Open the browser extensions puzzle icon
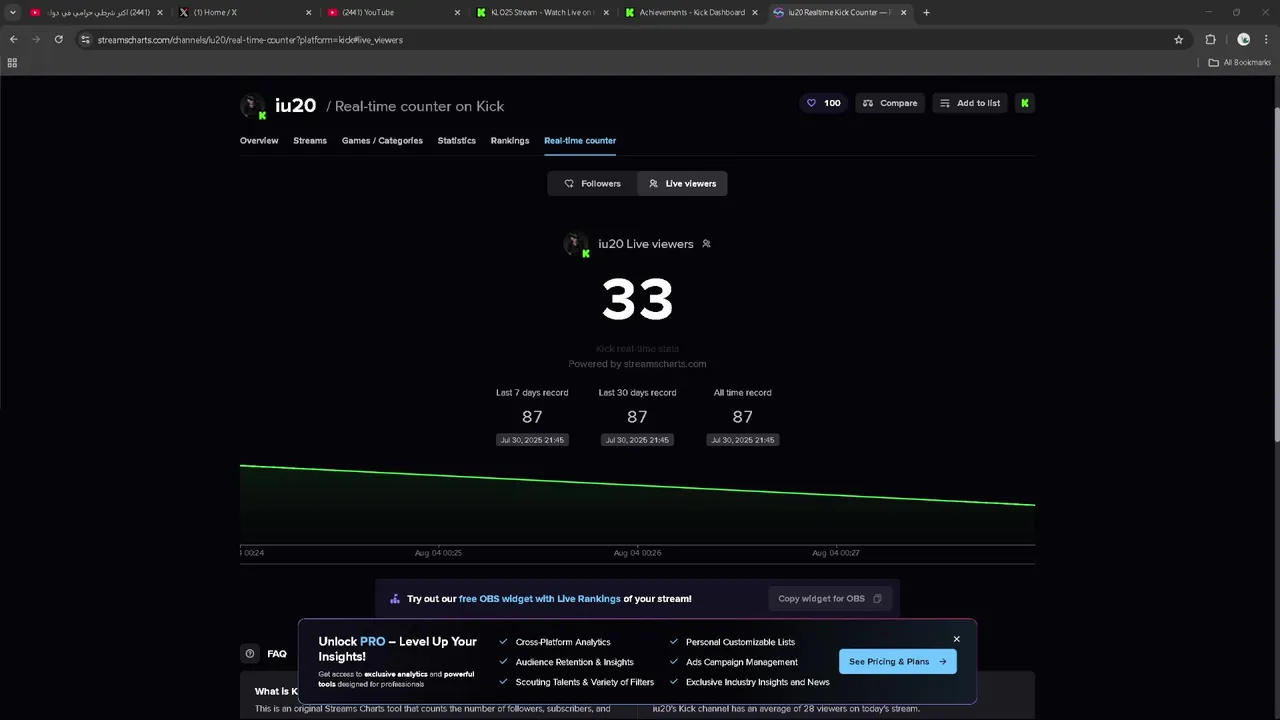Viewport: 1280px width, 720px height. point(1210,39)
